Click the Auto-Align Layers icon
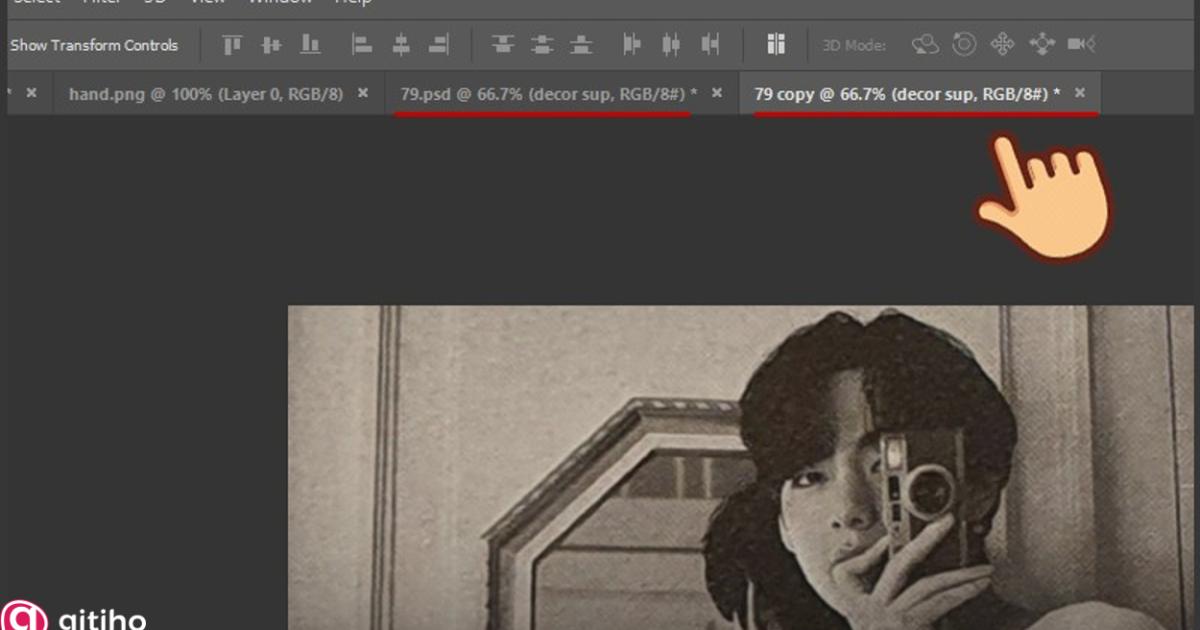Image resolution: width=1200 pixels, height=630 pixels. [776, 45]
